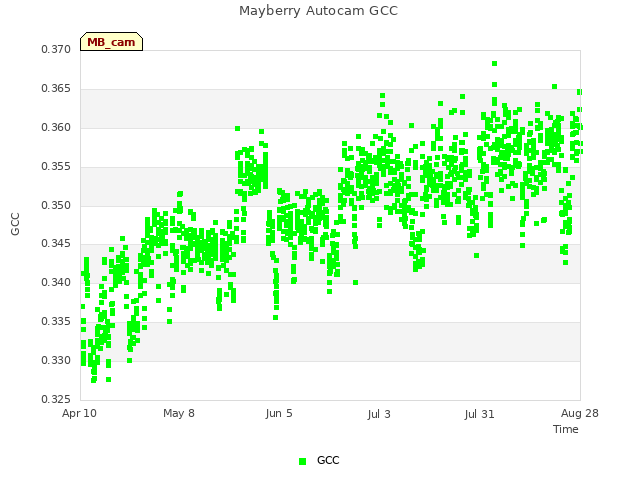
Task: Click the 0.345 y-axis value
Action: tap(56, 244)
